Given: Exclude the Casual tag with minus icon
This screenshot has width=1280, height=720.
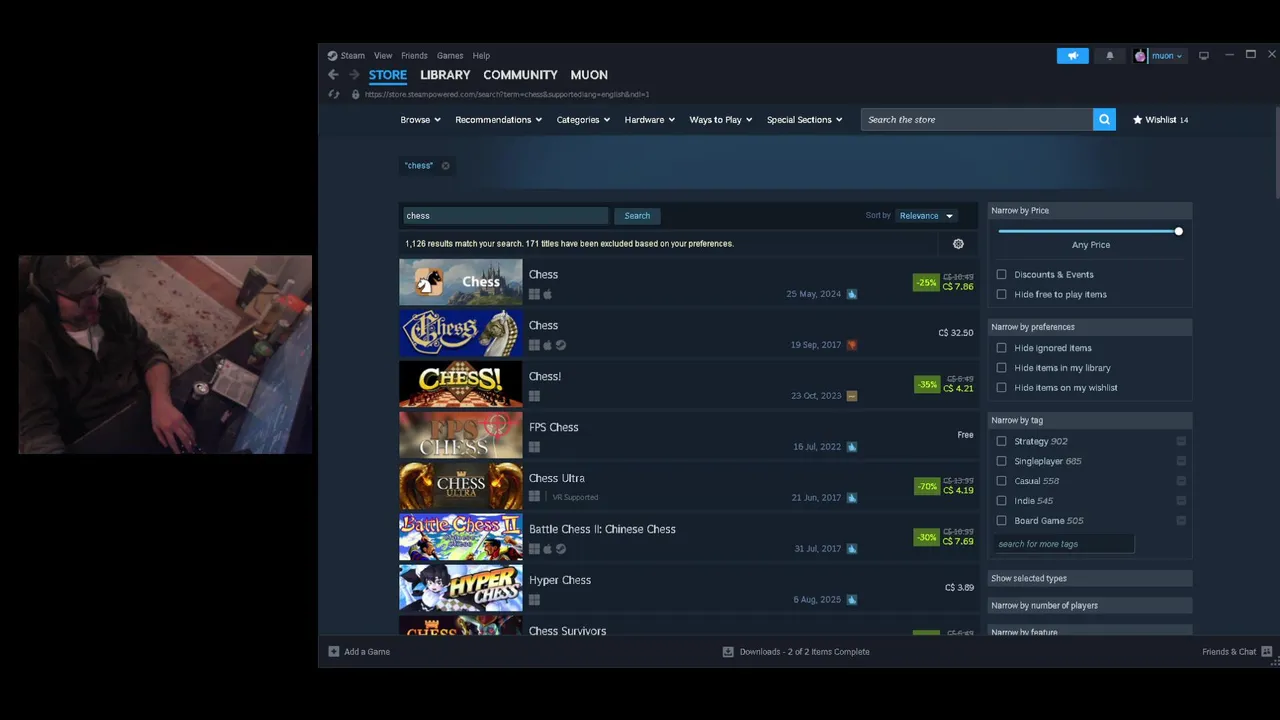Looking at the screenshot, I should pos(1181,481).
